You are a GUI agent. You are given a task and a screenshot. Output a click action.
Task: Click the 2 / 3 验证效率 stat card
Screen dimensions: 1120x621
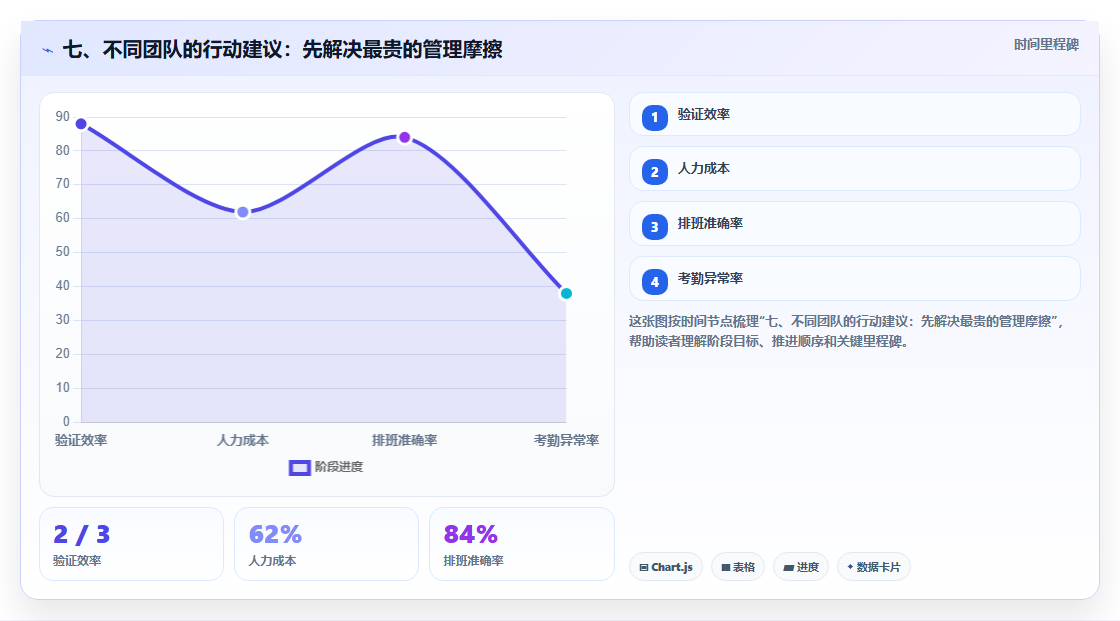[131, 544]
